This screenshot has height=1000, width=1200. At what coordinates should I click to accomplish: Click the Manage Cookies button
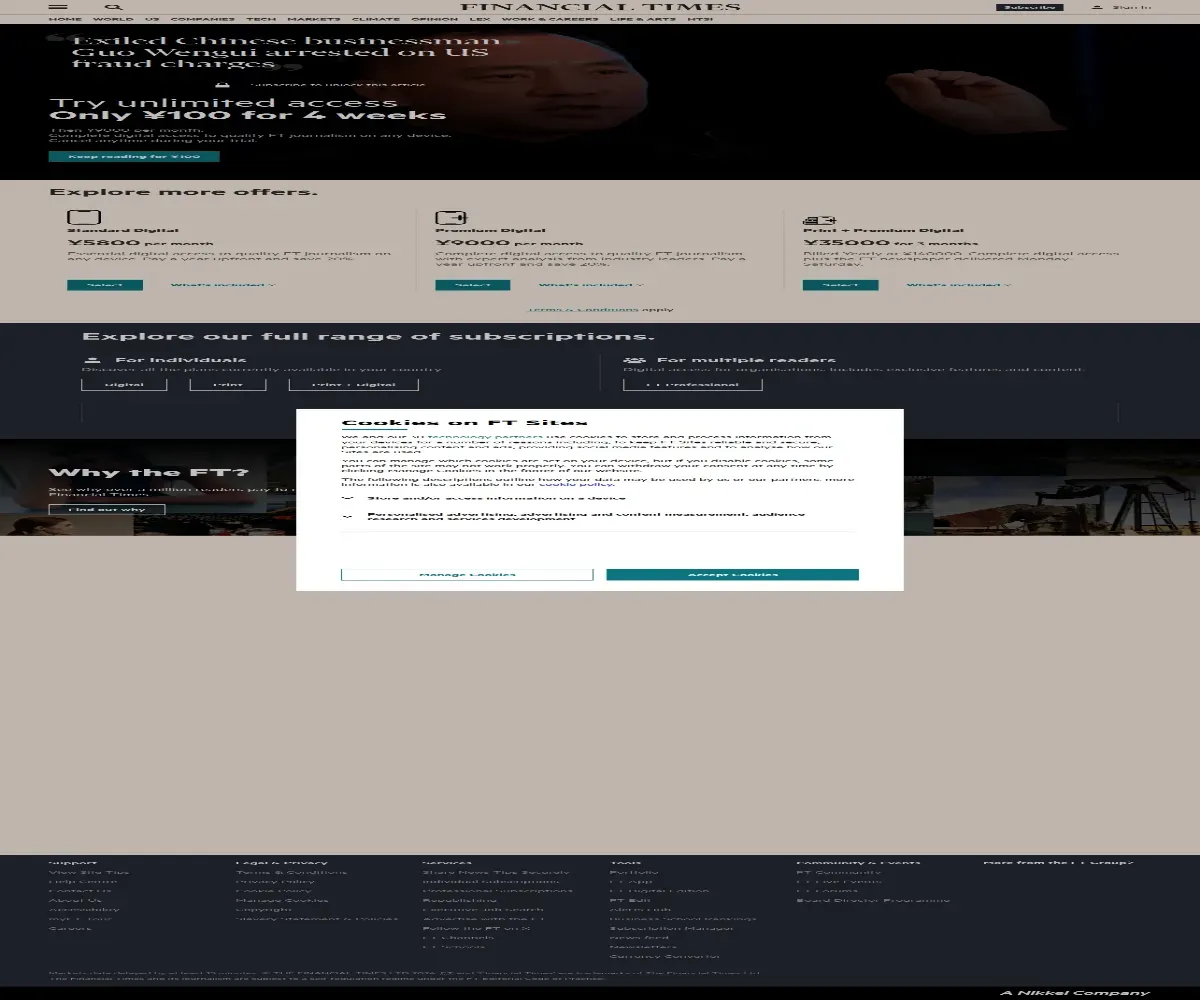pos(467,574)
